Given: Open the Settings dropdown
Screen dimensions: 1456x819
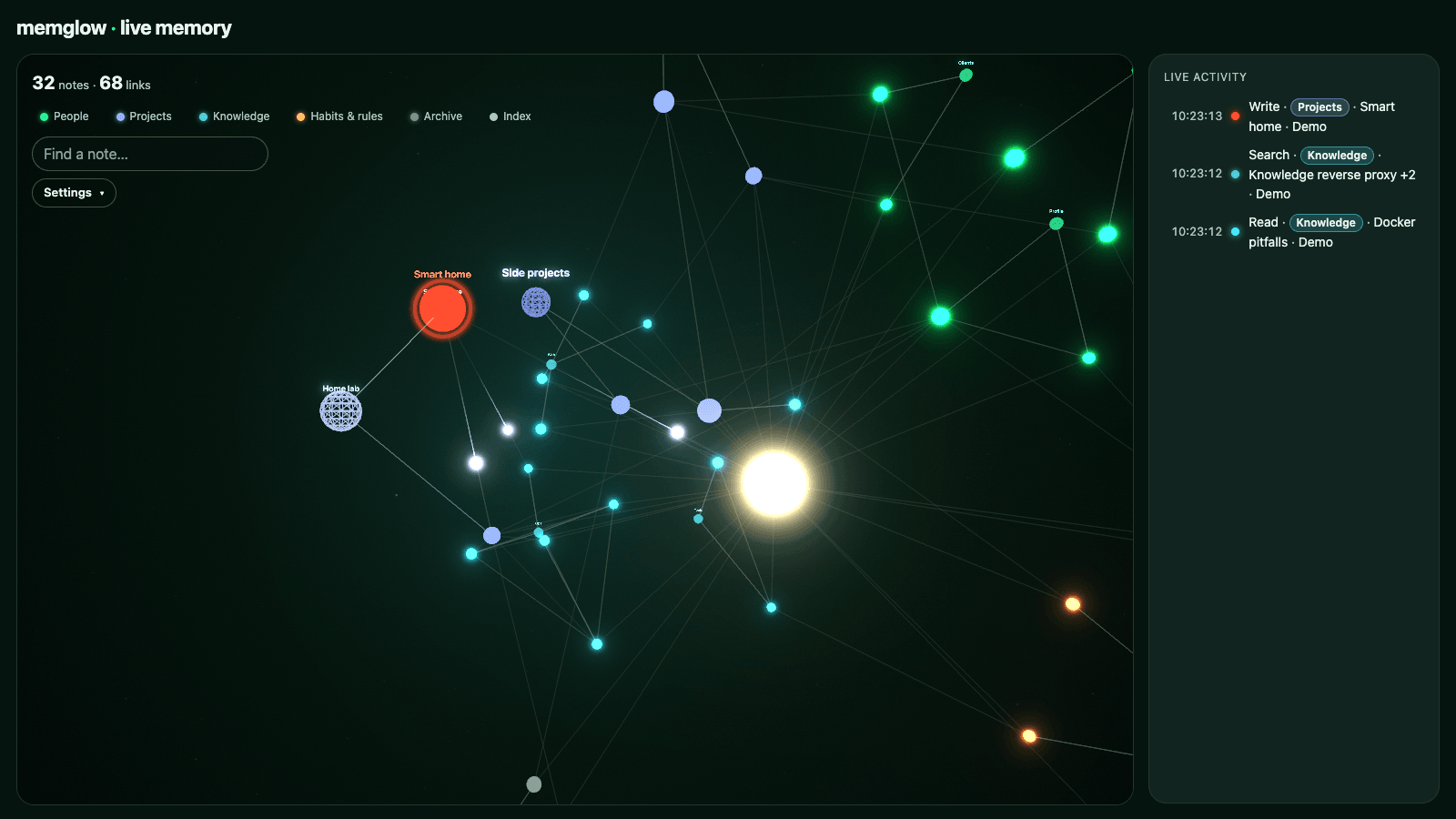Looking at the screenshot, I should tap(74, 193).
